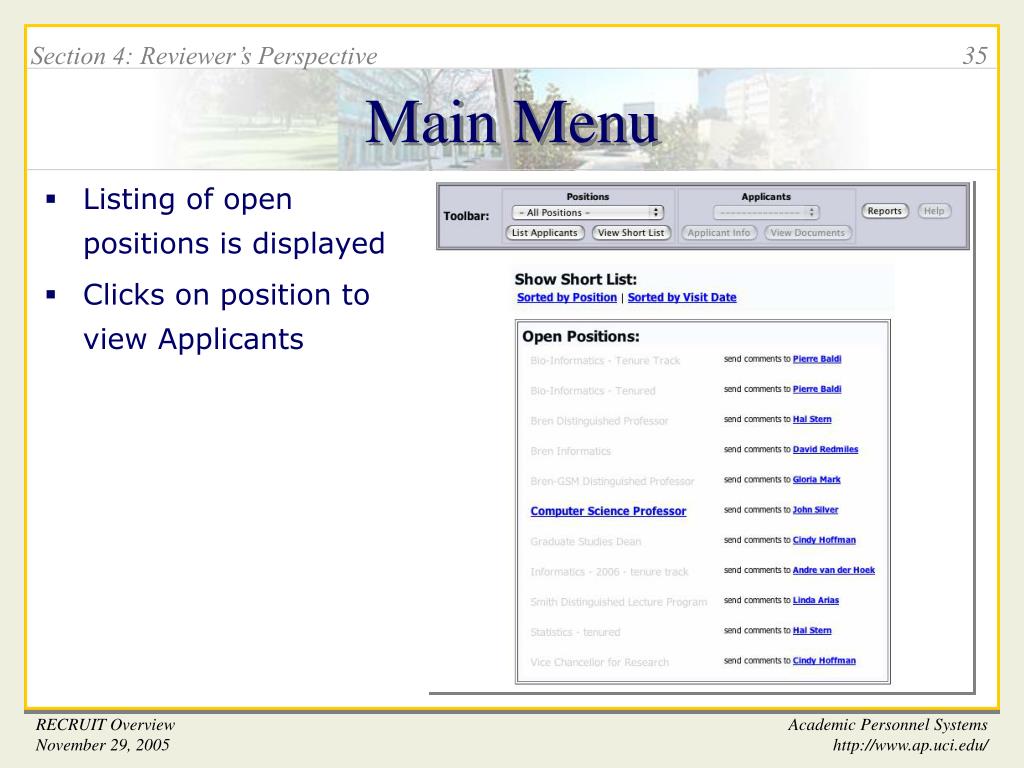Click the 'RECRUIT Overview' footer text
Viewport: 1024px width, 768px height.
(105, 725)
